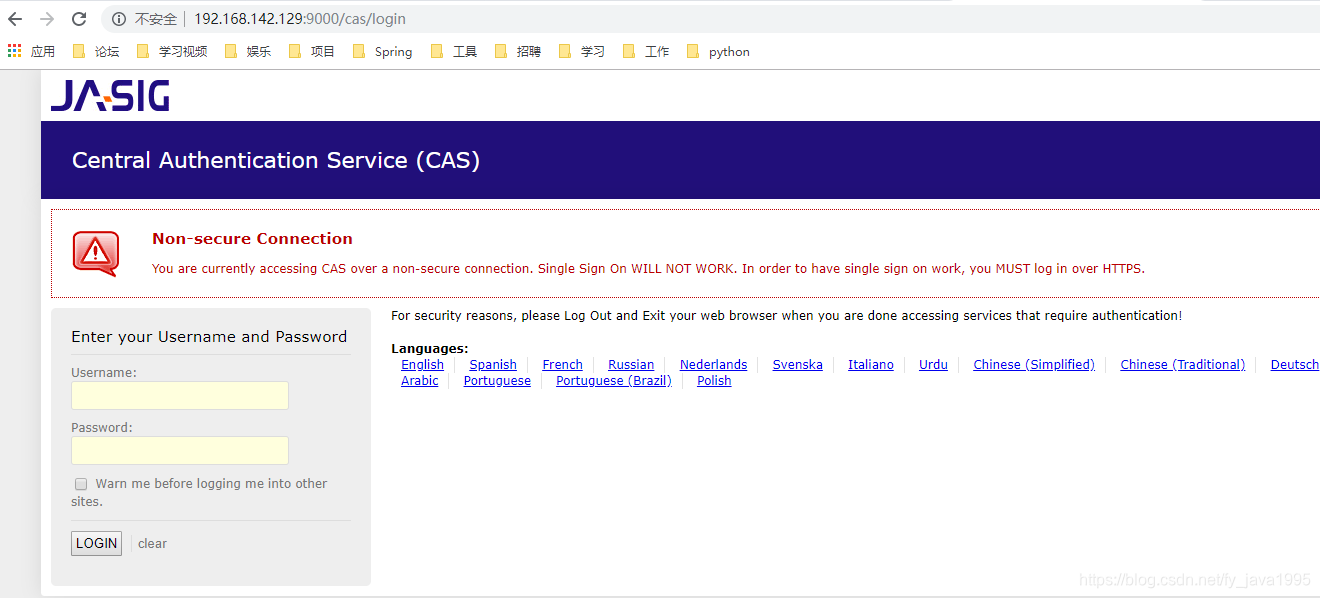Open the Spring bookmark folder
The width and height of the screenshot is (1320, 598).
[x=383, y=51]
